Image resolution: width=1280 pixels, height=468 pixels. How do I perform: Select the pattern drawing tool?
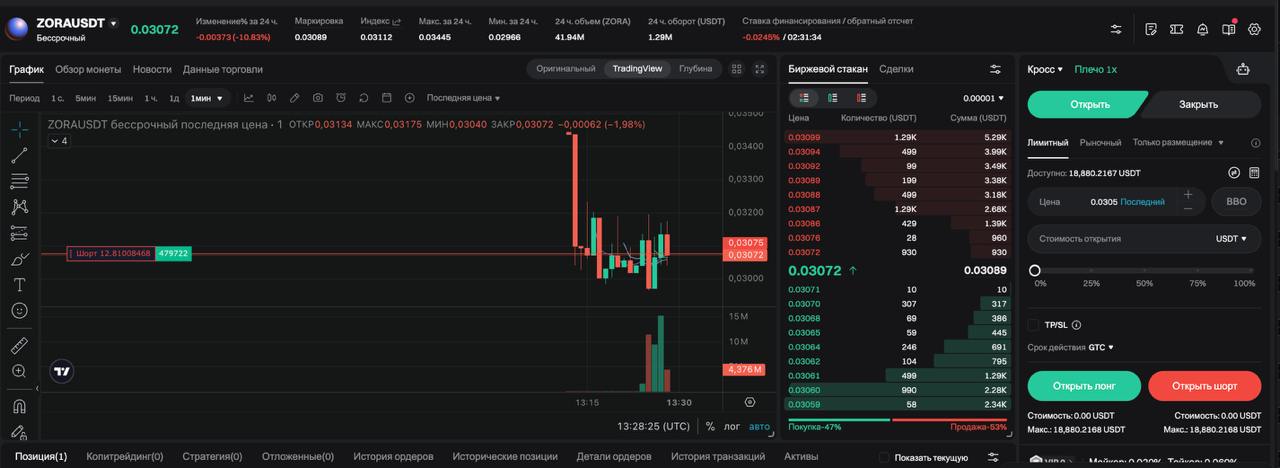pyautogui.click(x=19, y=207)
